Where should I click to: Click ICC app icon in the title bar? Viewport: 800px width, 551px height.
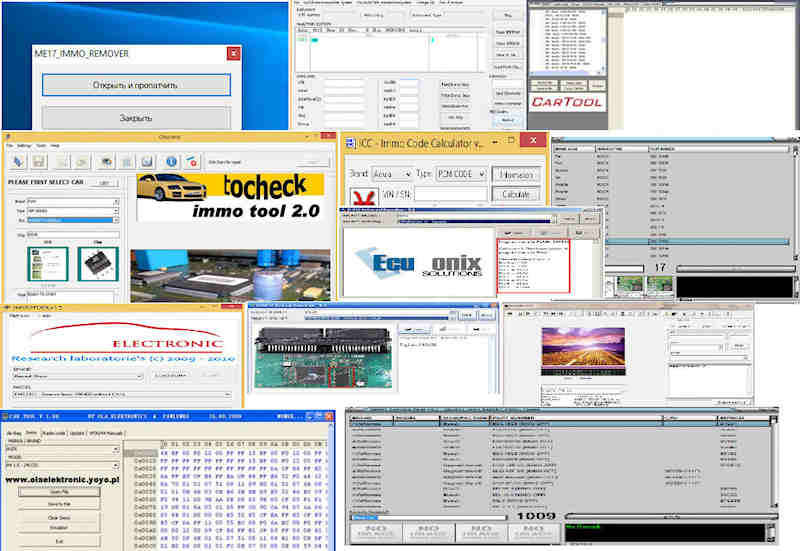coord(351,143)
